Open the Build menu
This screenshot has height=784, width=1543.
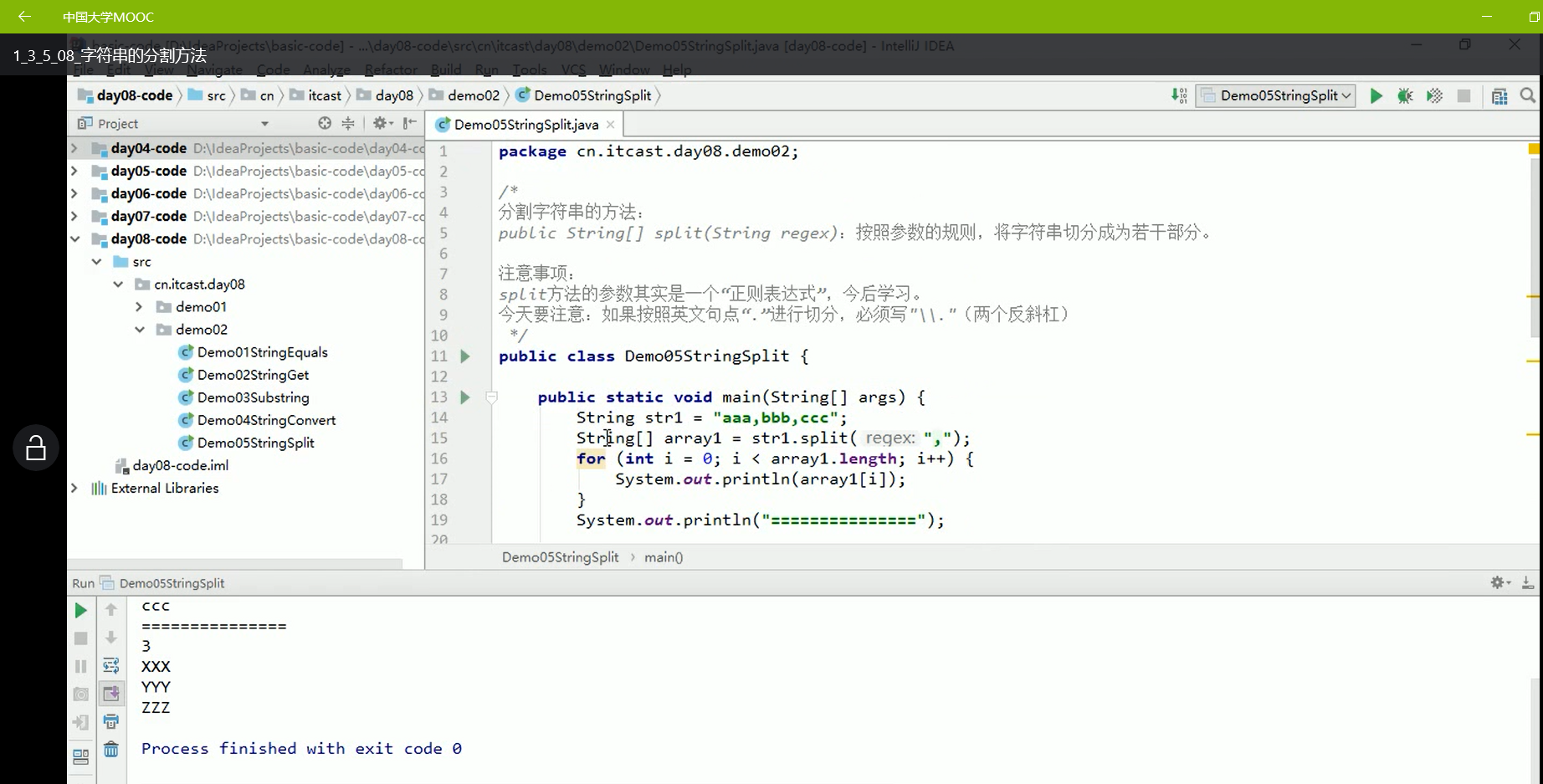click(446, 69)
